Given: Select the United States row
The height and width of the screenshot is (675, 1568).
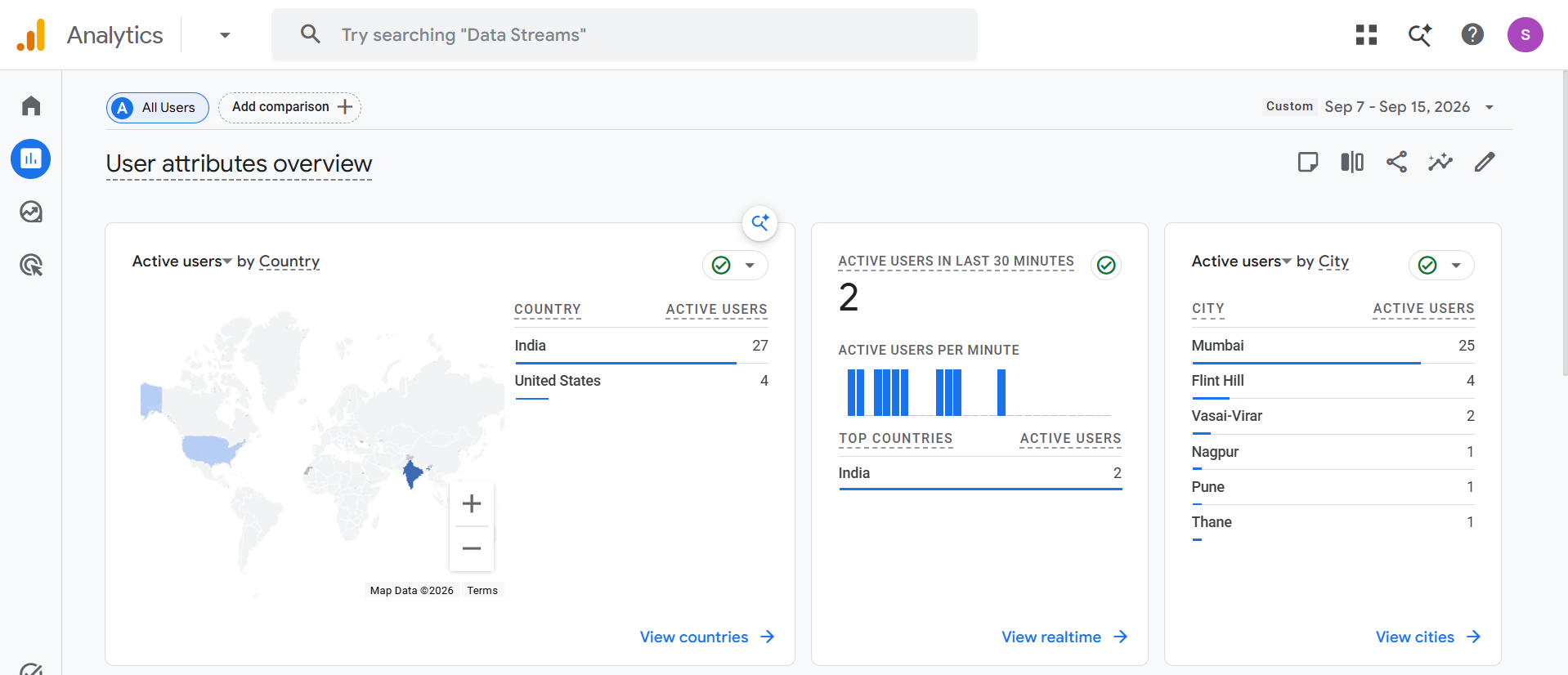Looking at the screenshot, I should pyautogui.click(x=641, y=381).
